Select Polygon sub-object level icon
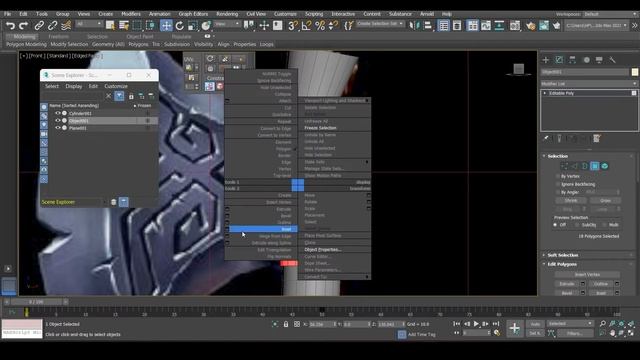Image resolution: width=640 pixels, height=360 pixels. click(x=595, y=166)
